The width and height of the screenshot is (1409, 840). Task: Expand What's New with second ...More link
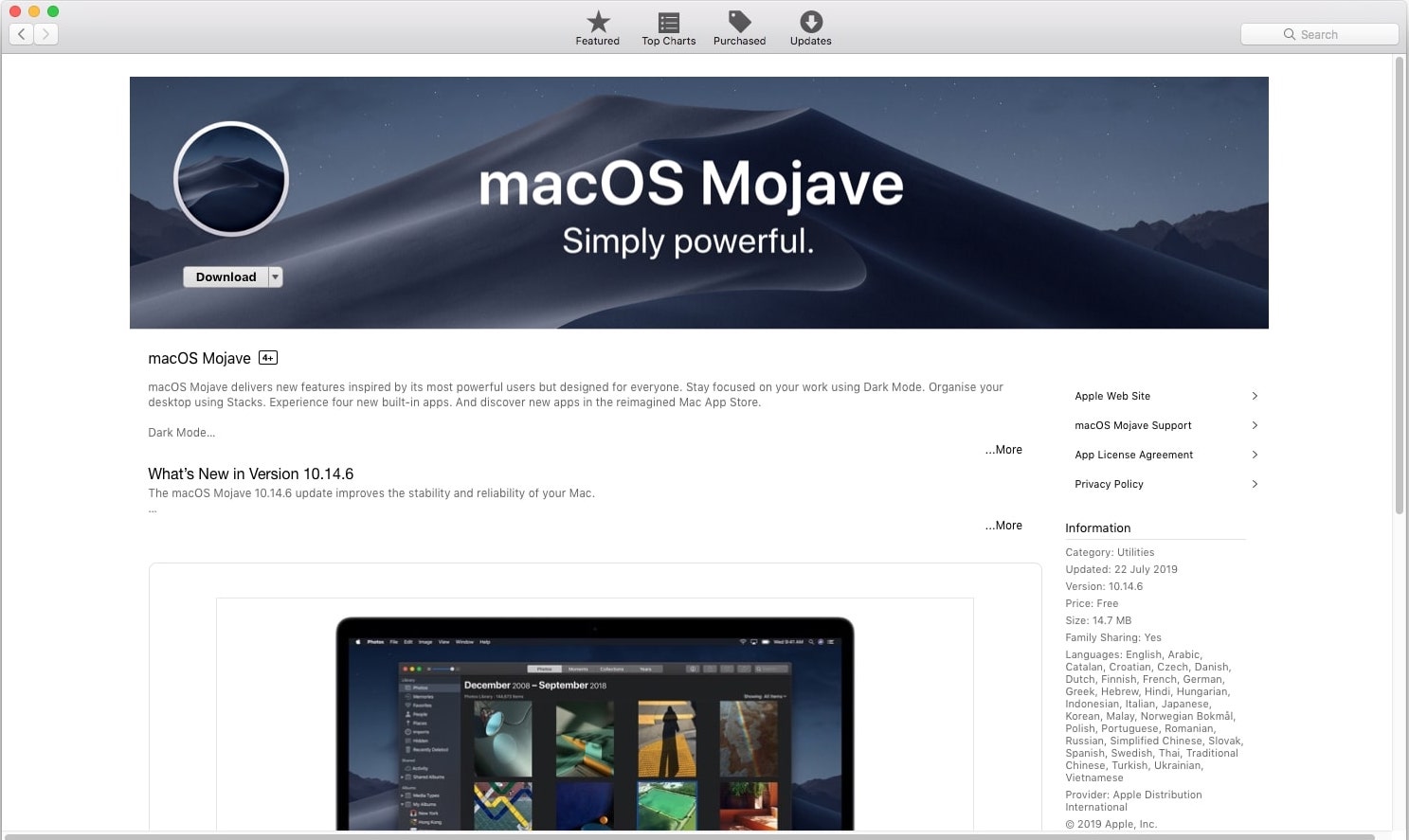click(1003, 526)
